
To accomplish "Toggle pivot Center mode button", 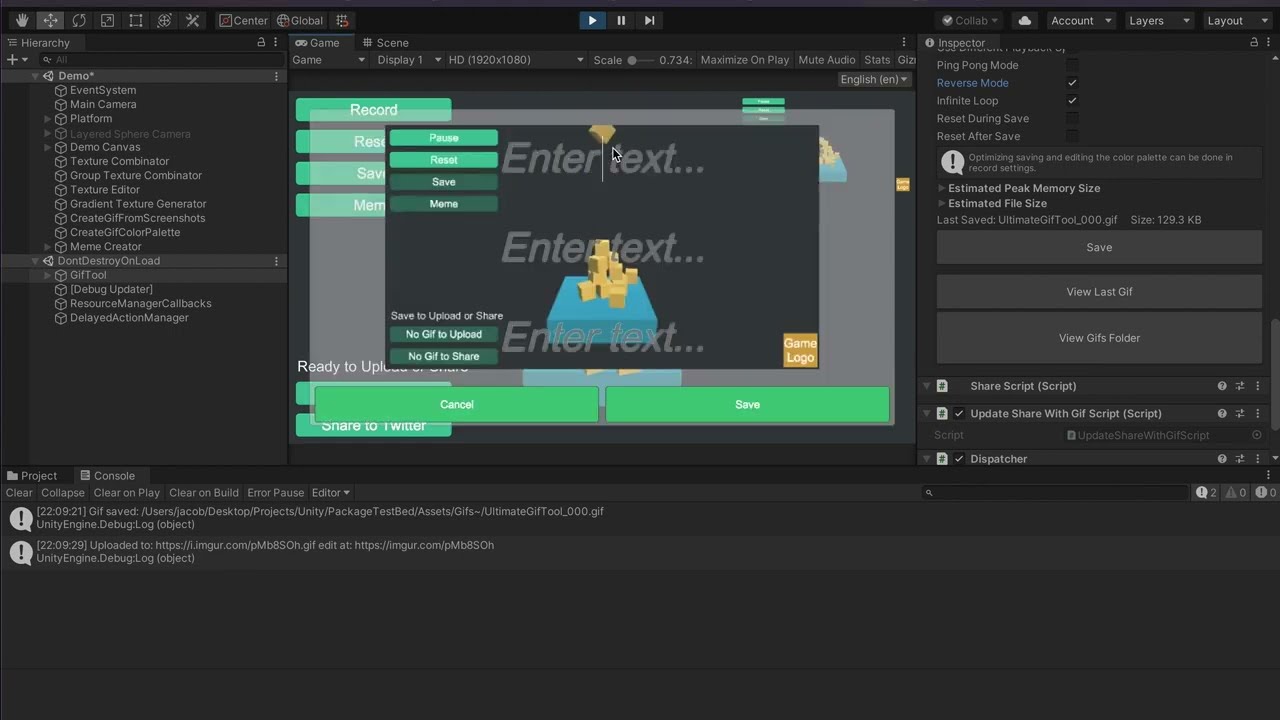I will coord(244,20).
